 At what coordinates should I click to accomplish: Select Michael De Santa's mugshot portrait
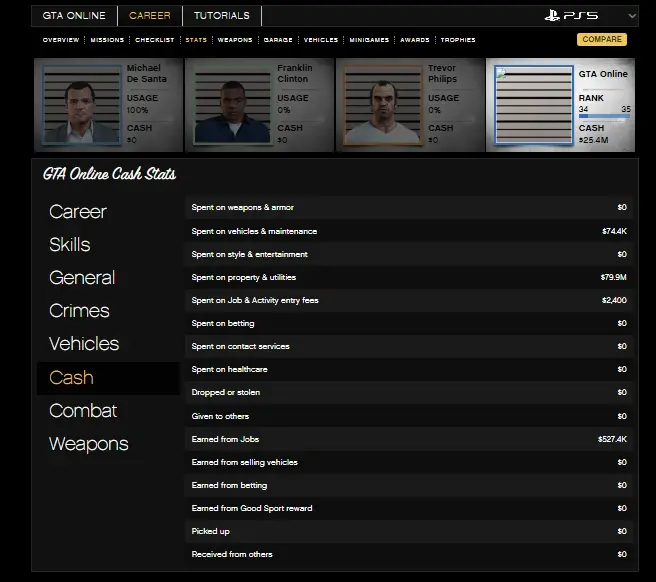82,105
